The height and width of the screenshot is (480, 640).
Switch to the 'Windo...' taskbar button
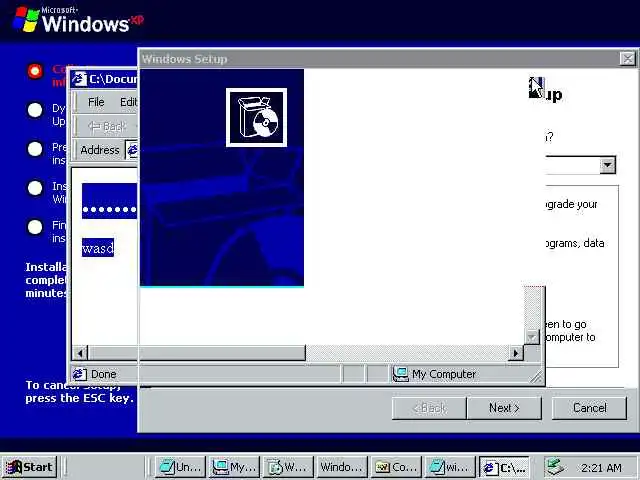click(x=342, y=467)
